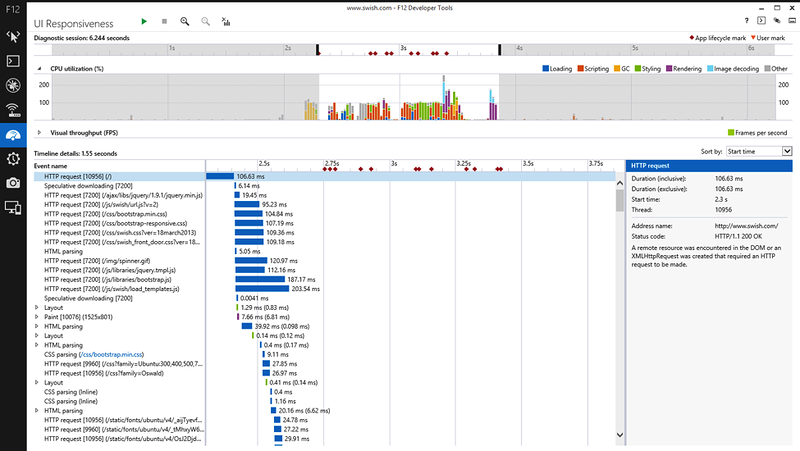Open the help question mark icon
The height and width of the screenshot is (451, 800).
tap(747, 20)
